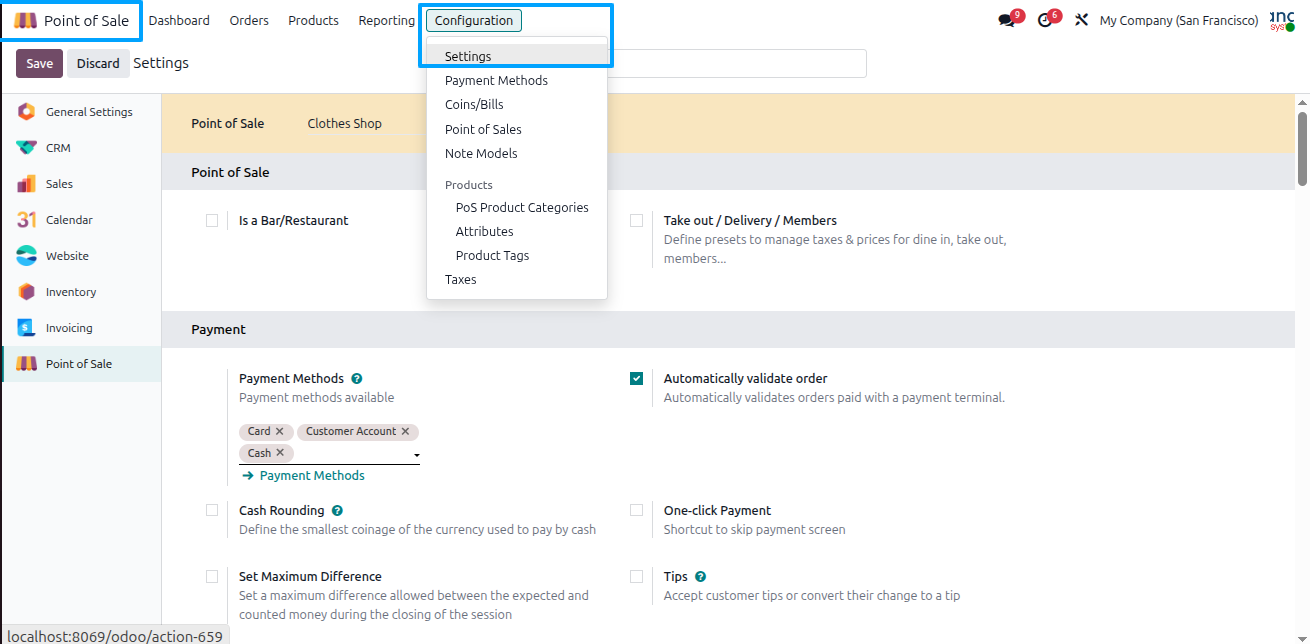This screenshot has width=1310, height=644.
Task: Open the conversations message icon with badge 9
Action: tap(1007, 20)
